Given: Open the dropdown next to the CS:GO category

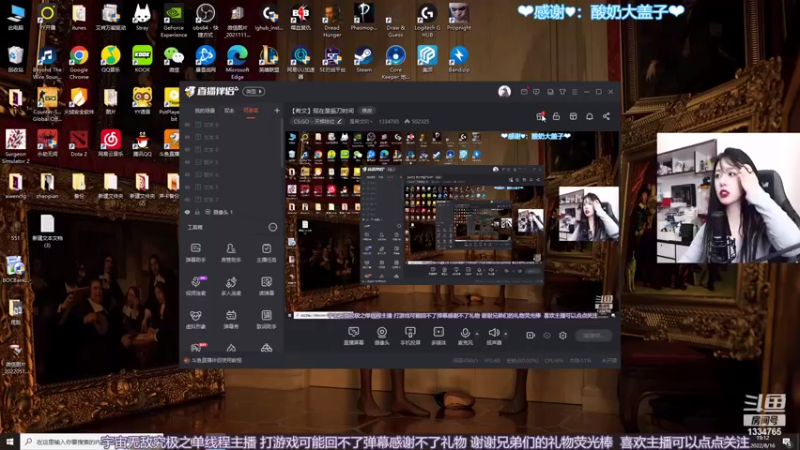Looking at the screenshot, I should (360, 121).
